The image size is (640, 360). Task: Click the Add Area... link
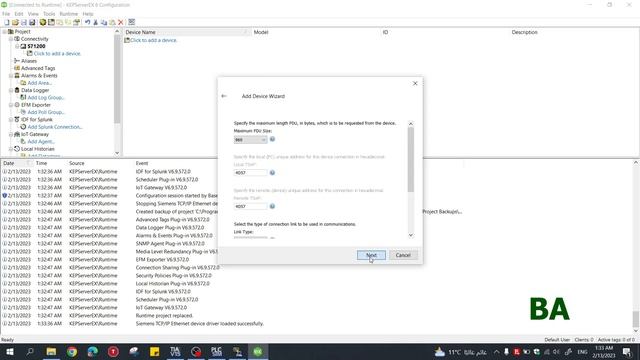40,83
